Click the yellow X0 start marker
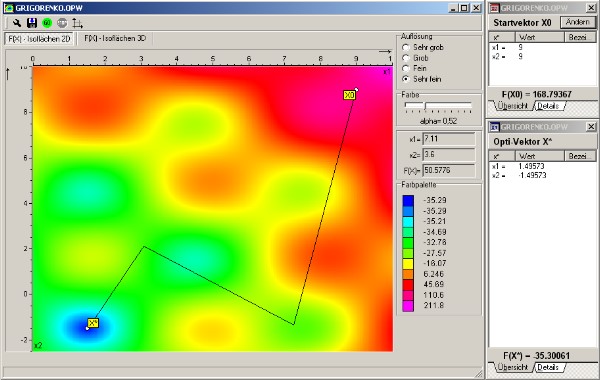 (349, 95)
